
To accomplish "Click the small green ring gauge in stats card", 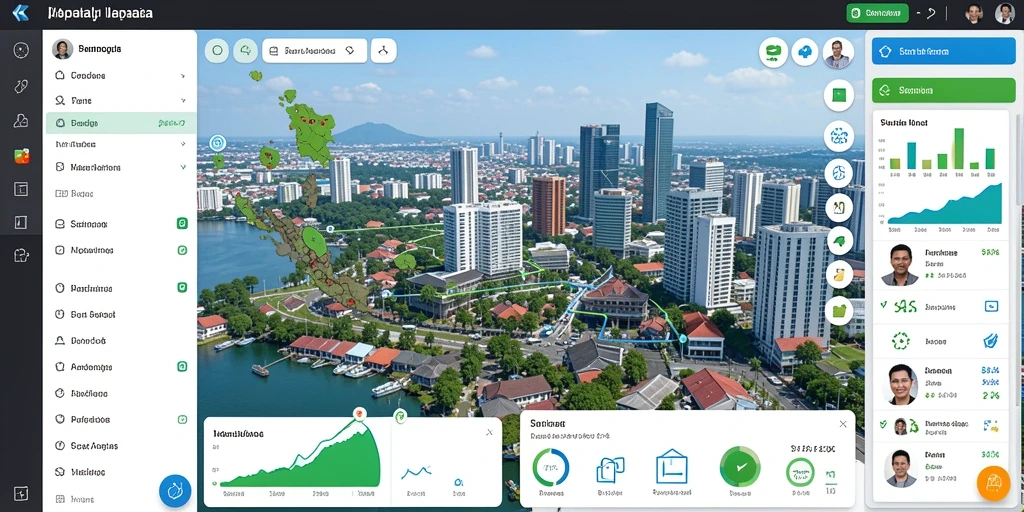I will click(800, 472).
